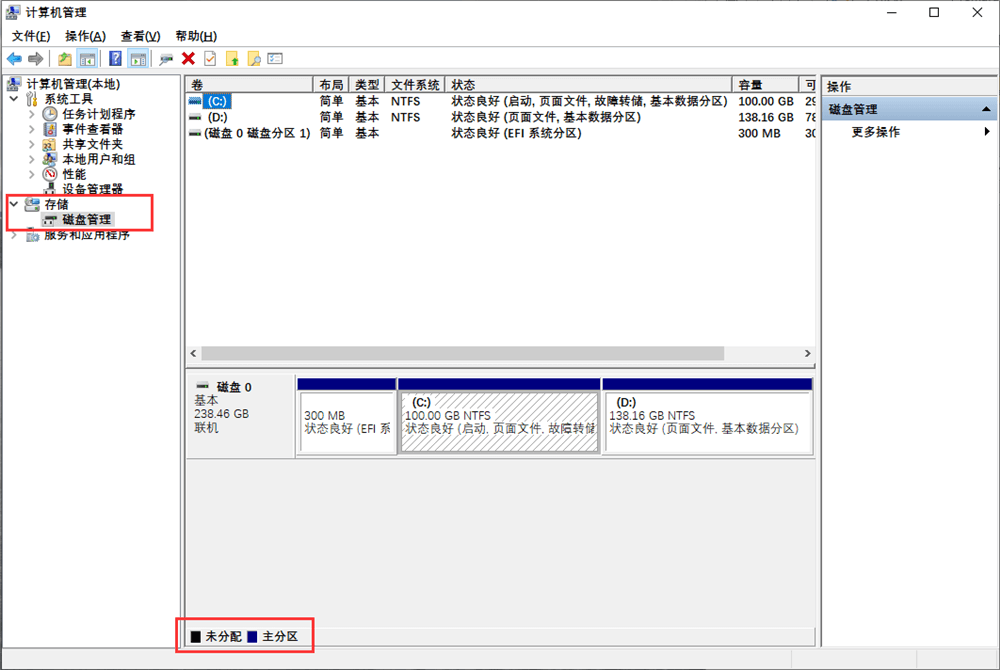
Task: Open Help via blue question mark icon
Action: (x=116, y=59)
